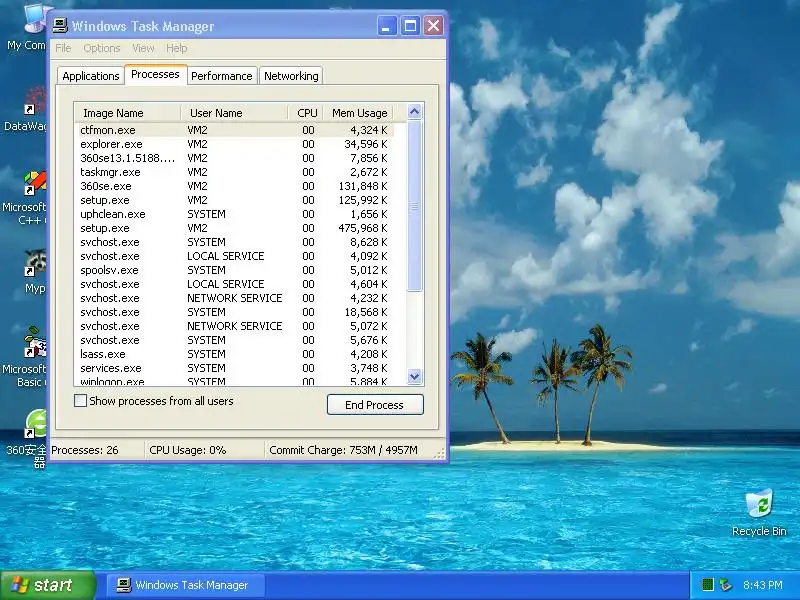Click the 8:43 PM clock in the tray
The image size is (800, 600).
[763, 585]
